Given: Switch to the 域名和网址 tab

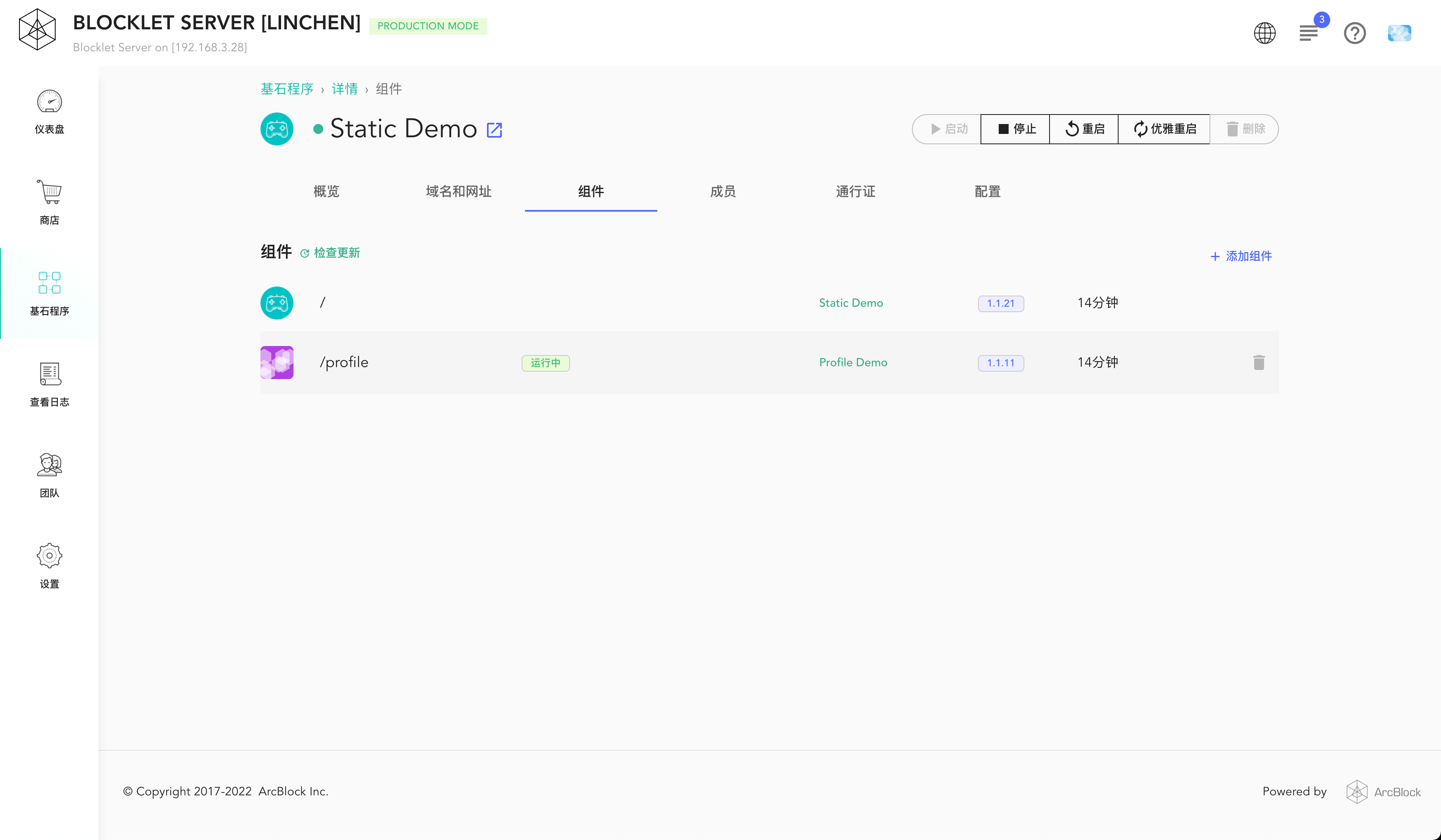Looking at the screenshot, I should (458, 191).
